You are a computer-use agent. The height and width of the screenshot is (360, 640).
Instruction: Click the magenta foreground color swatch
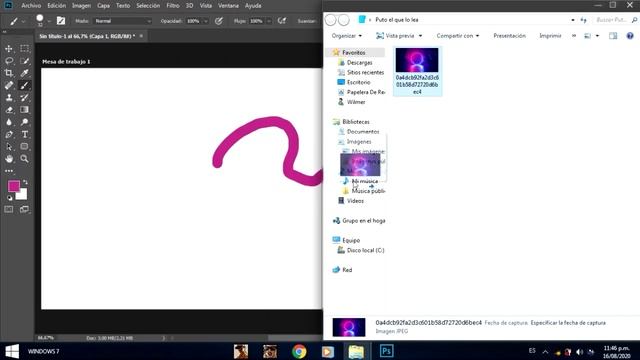coord(13,186)
